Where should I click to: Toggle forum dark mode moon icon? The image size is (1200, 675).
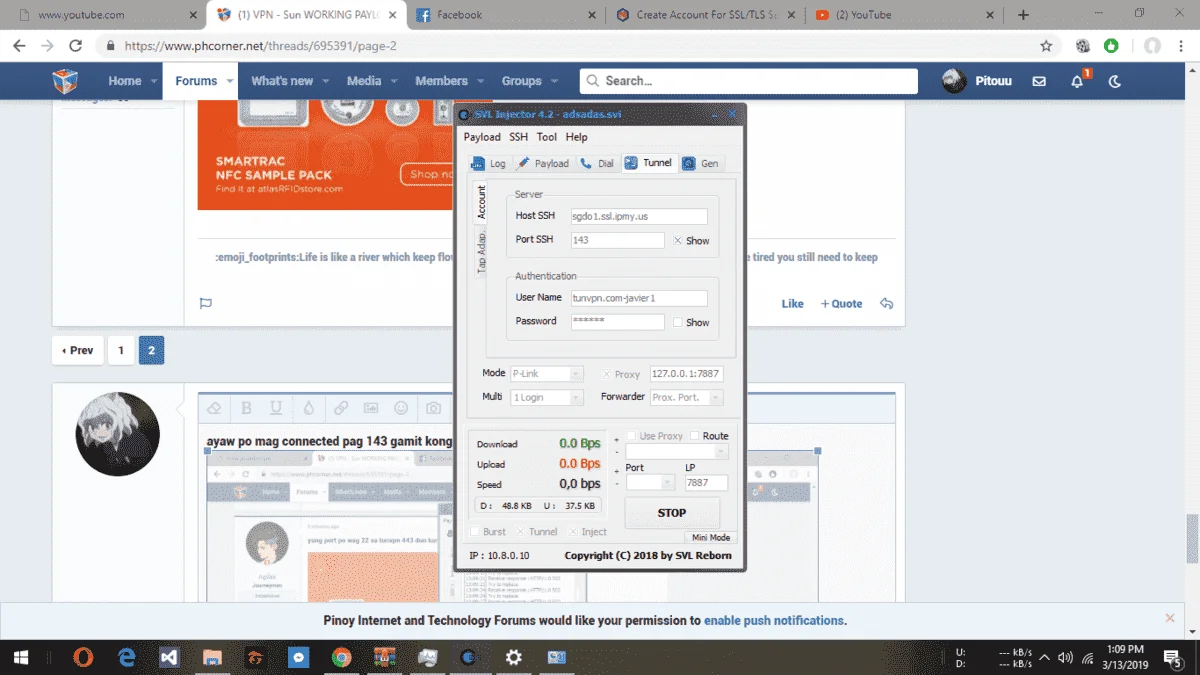click(x=1115, y=81)
